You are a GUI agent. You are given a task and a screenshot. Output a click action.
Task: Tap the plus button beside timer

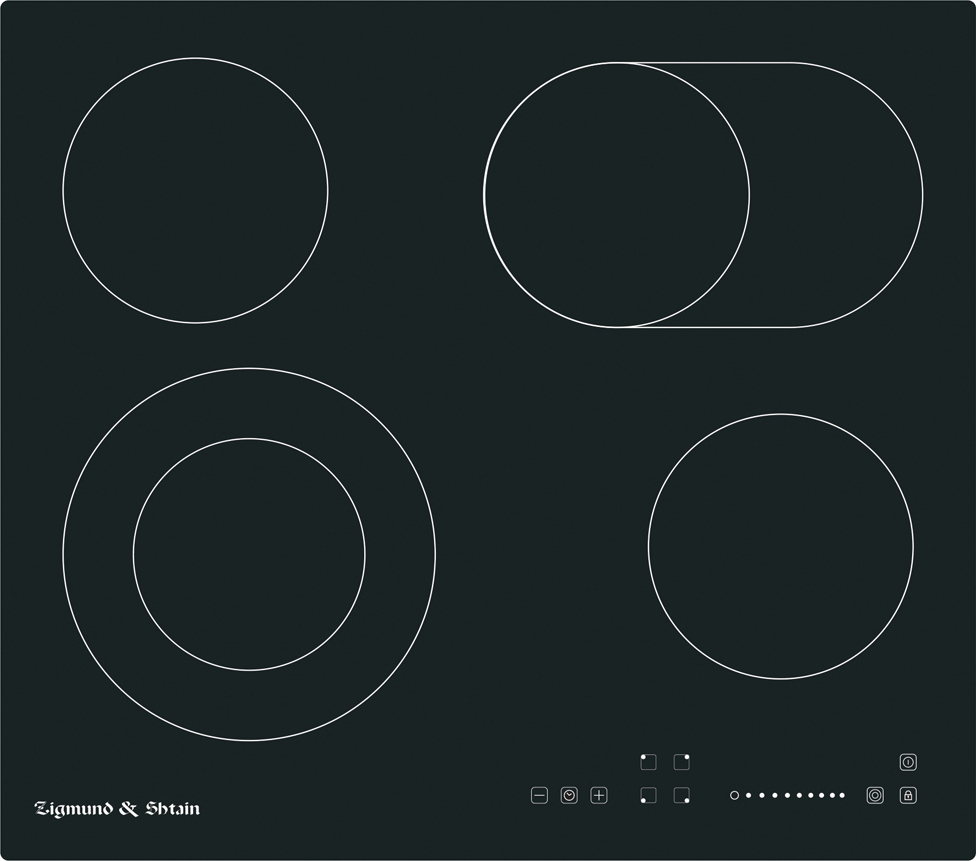(599, 795)
